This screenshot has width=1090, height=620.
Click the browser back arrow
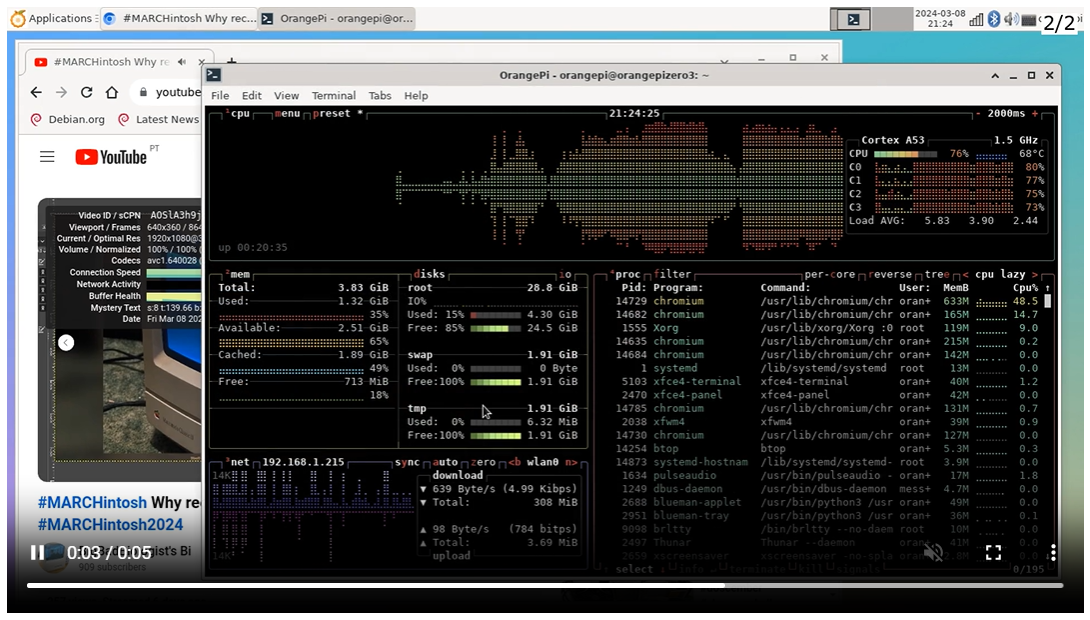click(36, 92)
